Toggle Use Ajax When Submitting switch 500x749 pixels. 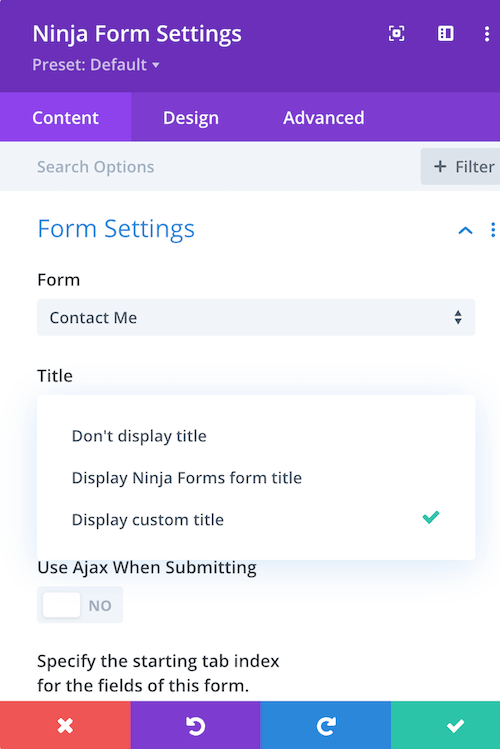point(80,605)
